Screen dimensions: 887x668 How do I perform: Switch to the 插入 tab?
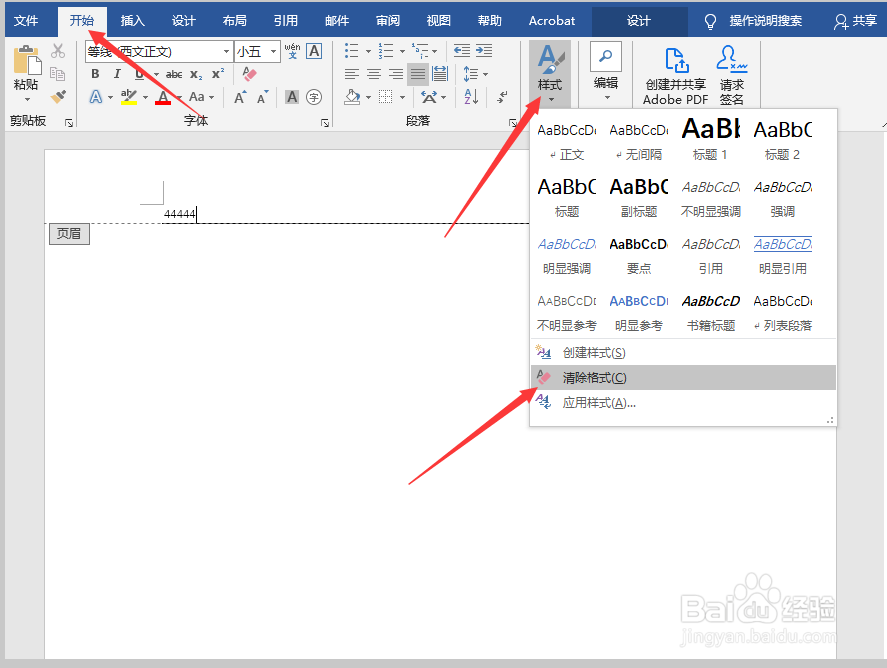coord(133,21)
